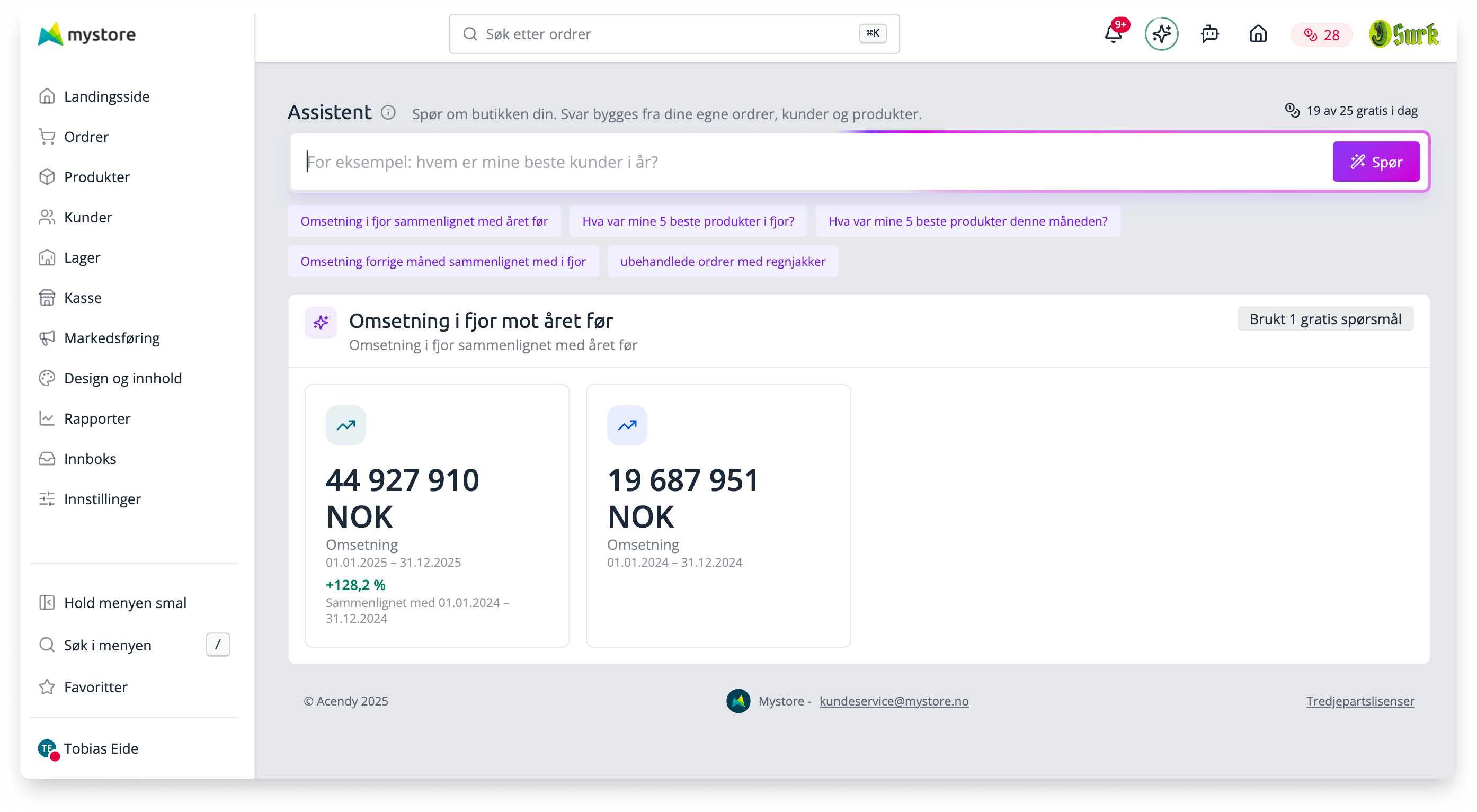Click the © Acendy 2025 footer text

pyautogui.click(x=346, y=701)
